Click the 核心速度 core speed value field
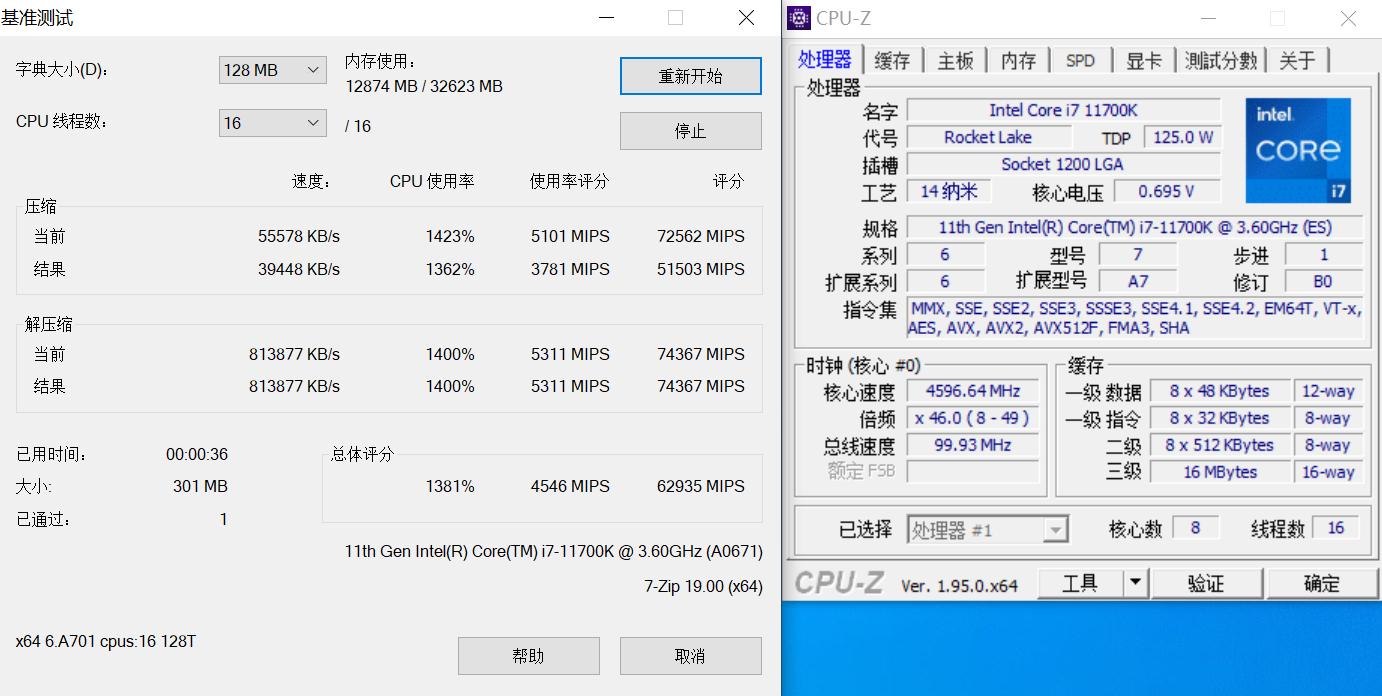 tap(973, 391)
